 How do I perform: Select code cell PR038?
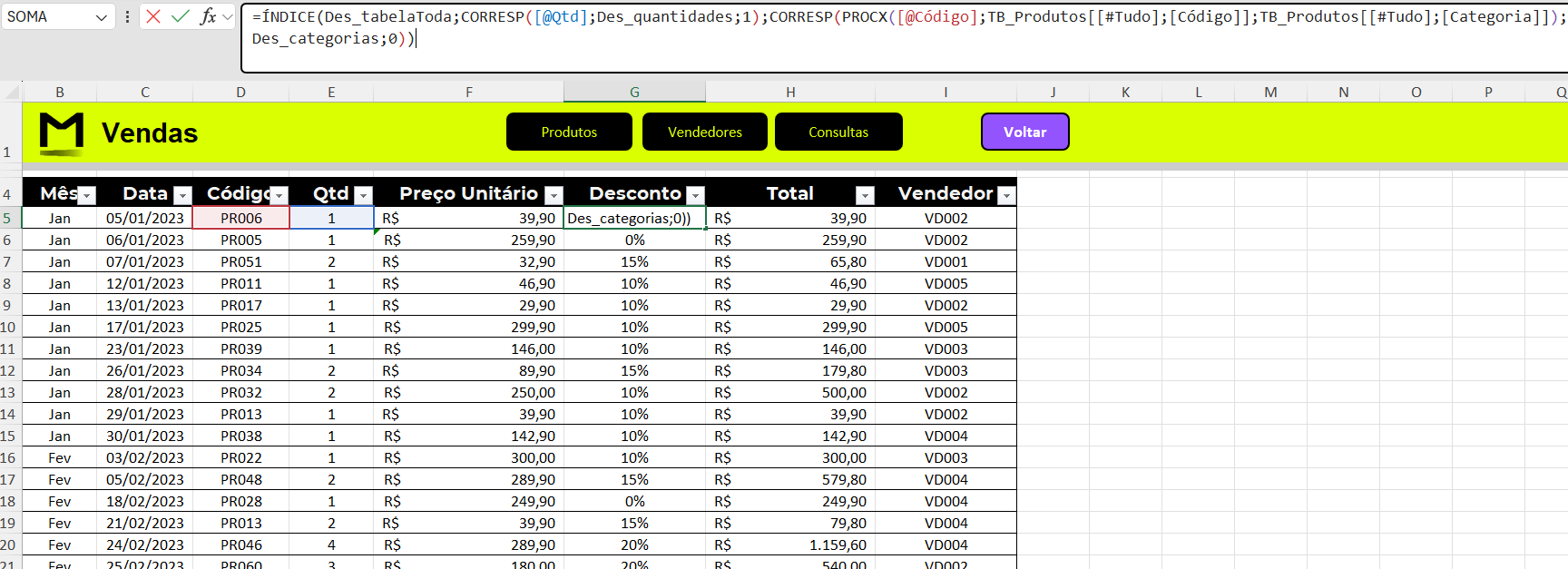tap(240, 436)
